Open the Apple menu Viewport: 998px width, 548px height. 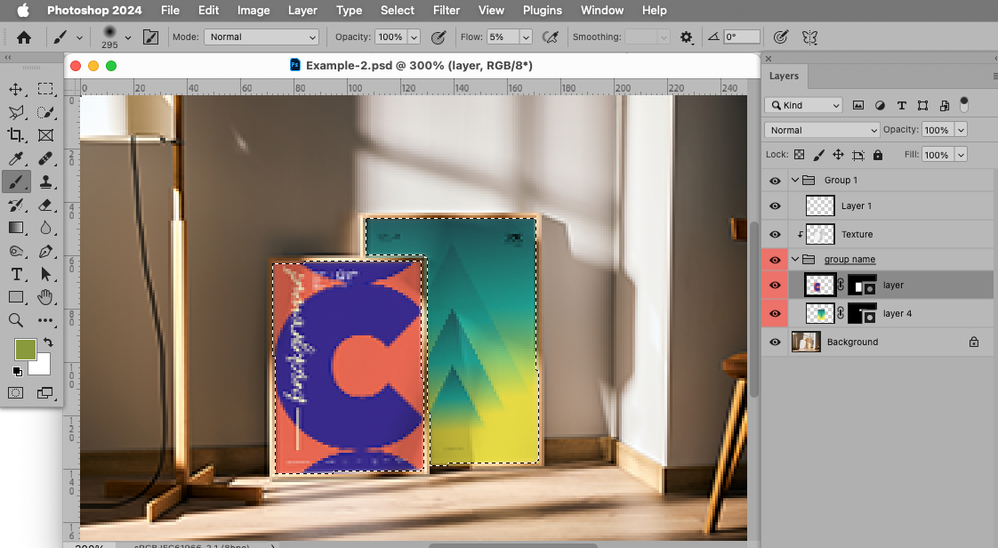pos(23,10)
